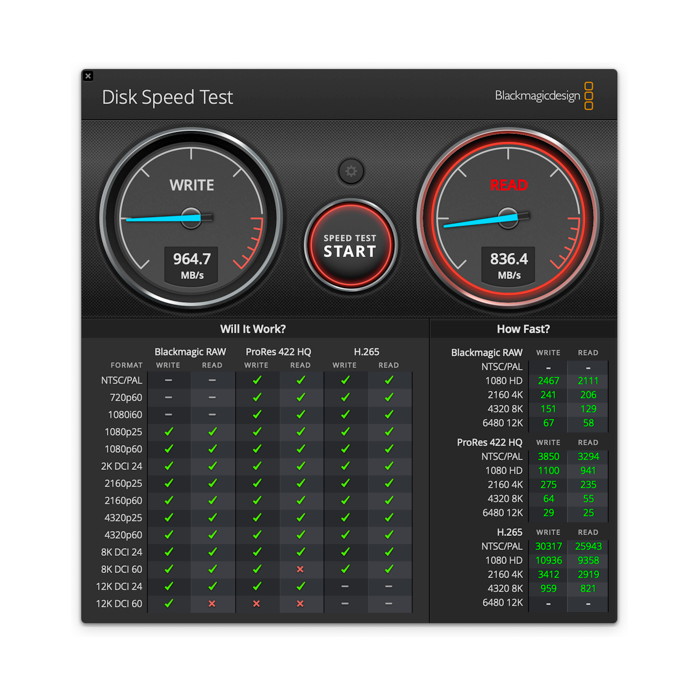Click the 12K DCI 60 format row label
Image resolution: width=700 pixels, height=700 pixels.
tap(119, 604)
